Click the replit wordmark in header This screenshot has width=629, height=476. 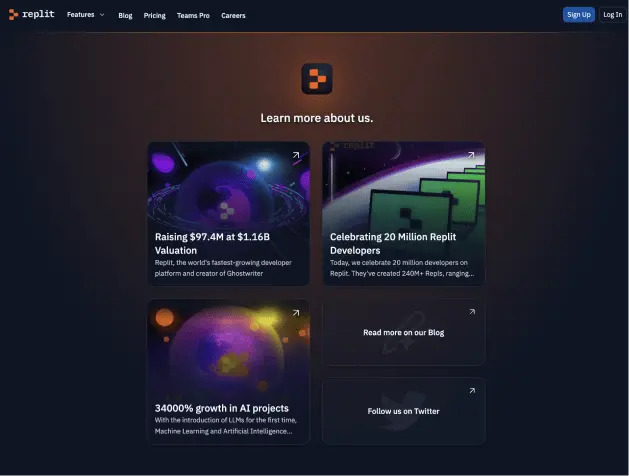pos(38,14)
